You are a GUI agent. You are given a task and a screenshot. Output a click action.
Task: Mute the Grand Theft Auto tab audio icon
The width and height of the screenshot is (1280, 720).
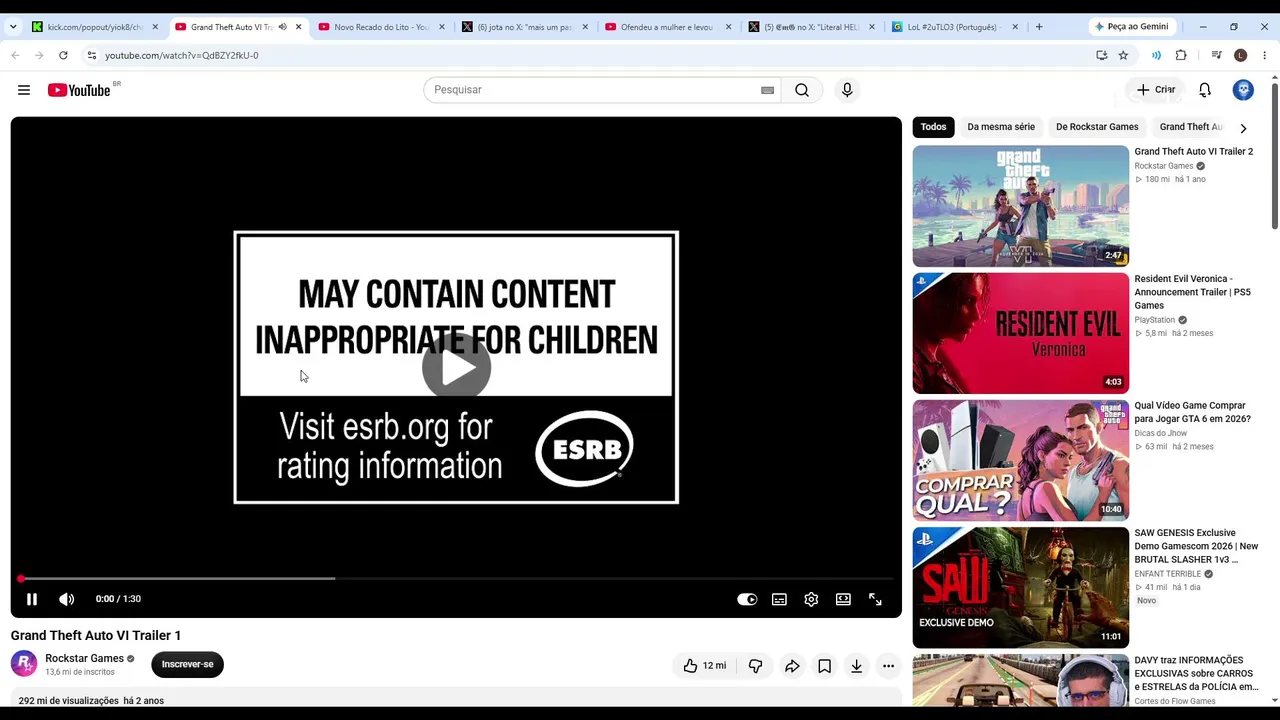coord(282,27)
